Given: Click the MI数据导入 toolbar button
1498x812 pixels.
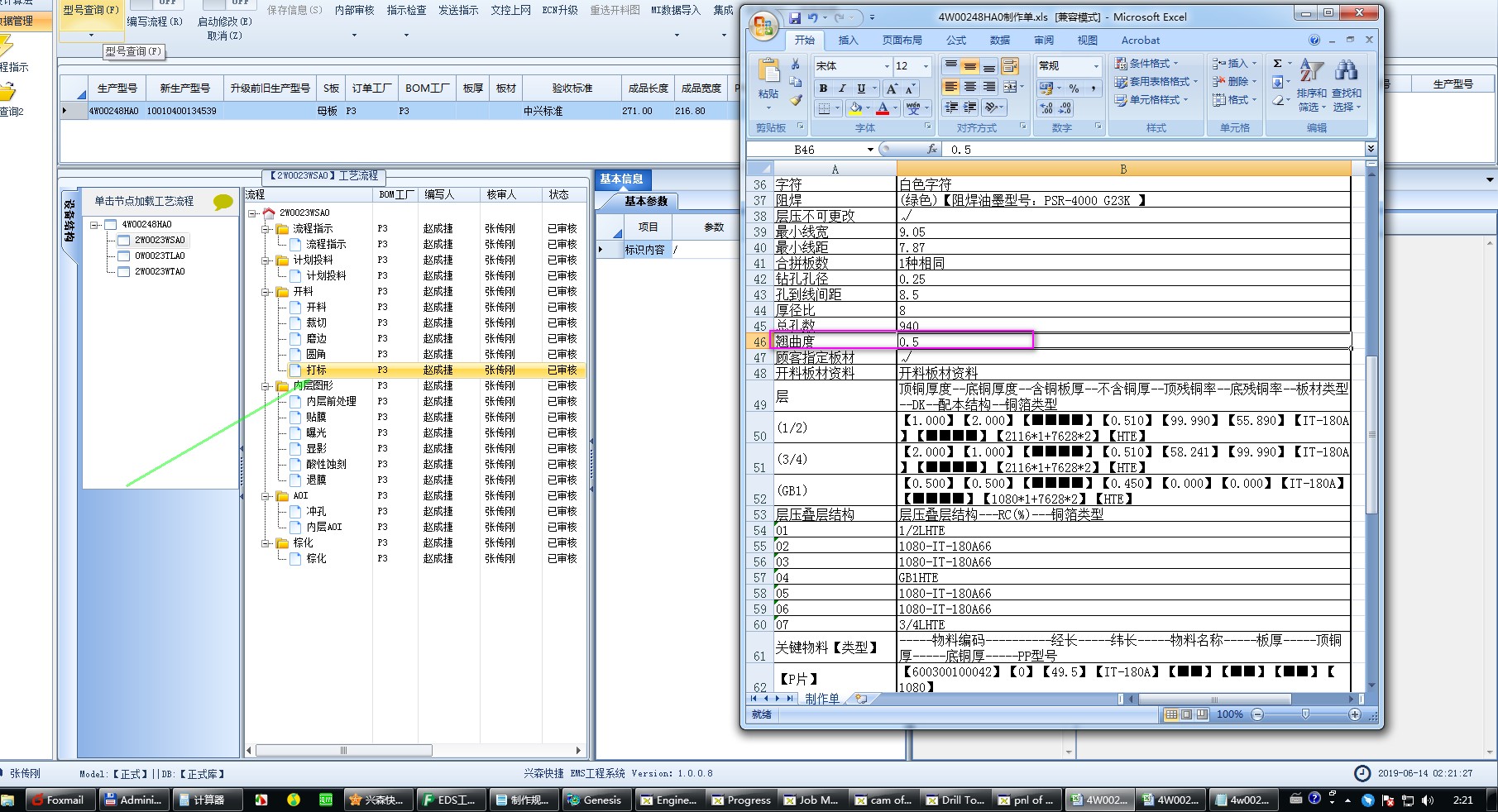Looking at the screenshot, I should [676, 10].
